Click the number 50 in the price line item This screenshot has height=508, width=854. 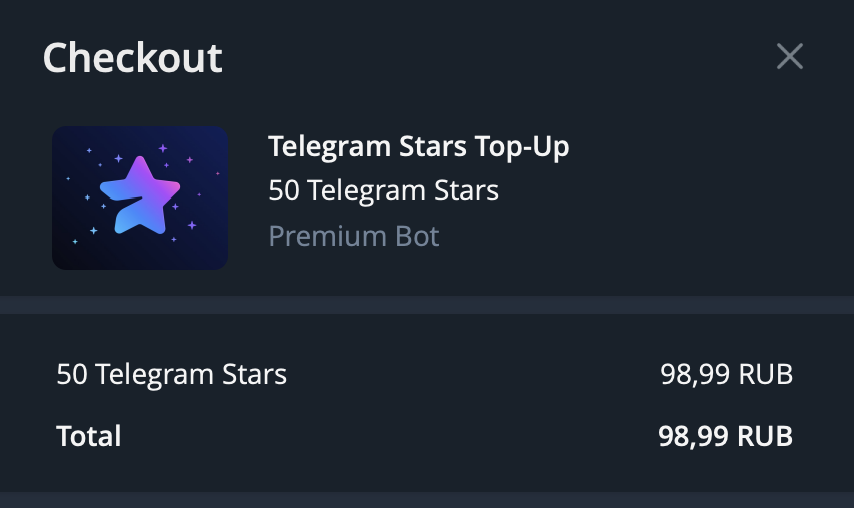(x=72, y=374)
